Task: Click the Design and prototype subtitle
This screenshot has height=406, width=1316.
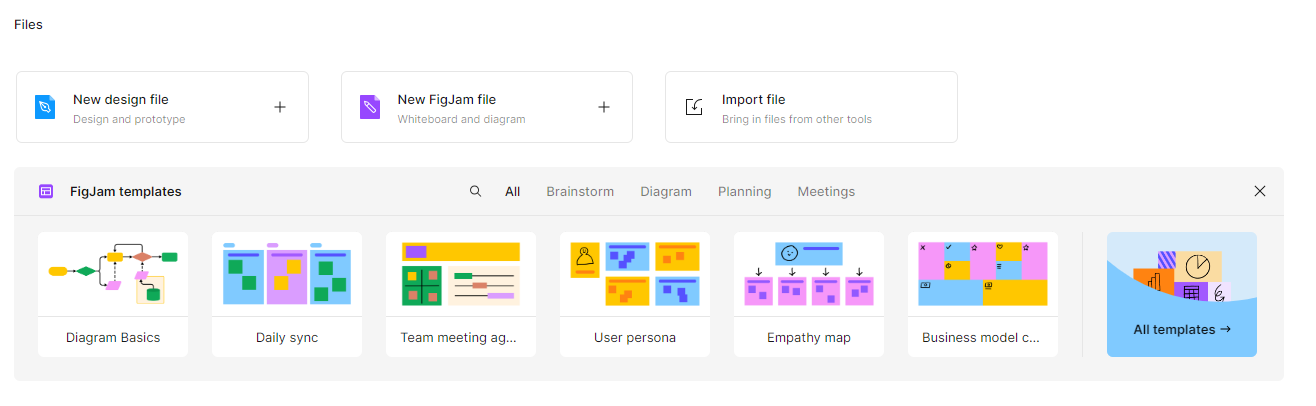Action: (129, 119)
